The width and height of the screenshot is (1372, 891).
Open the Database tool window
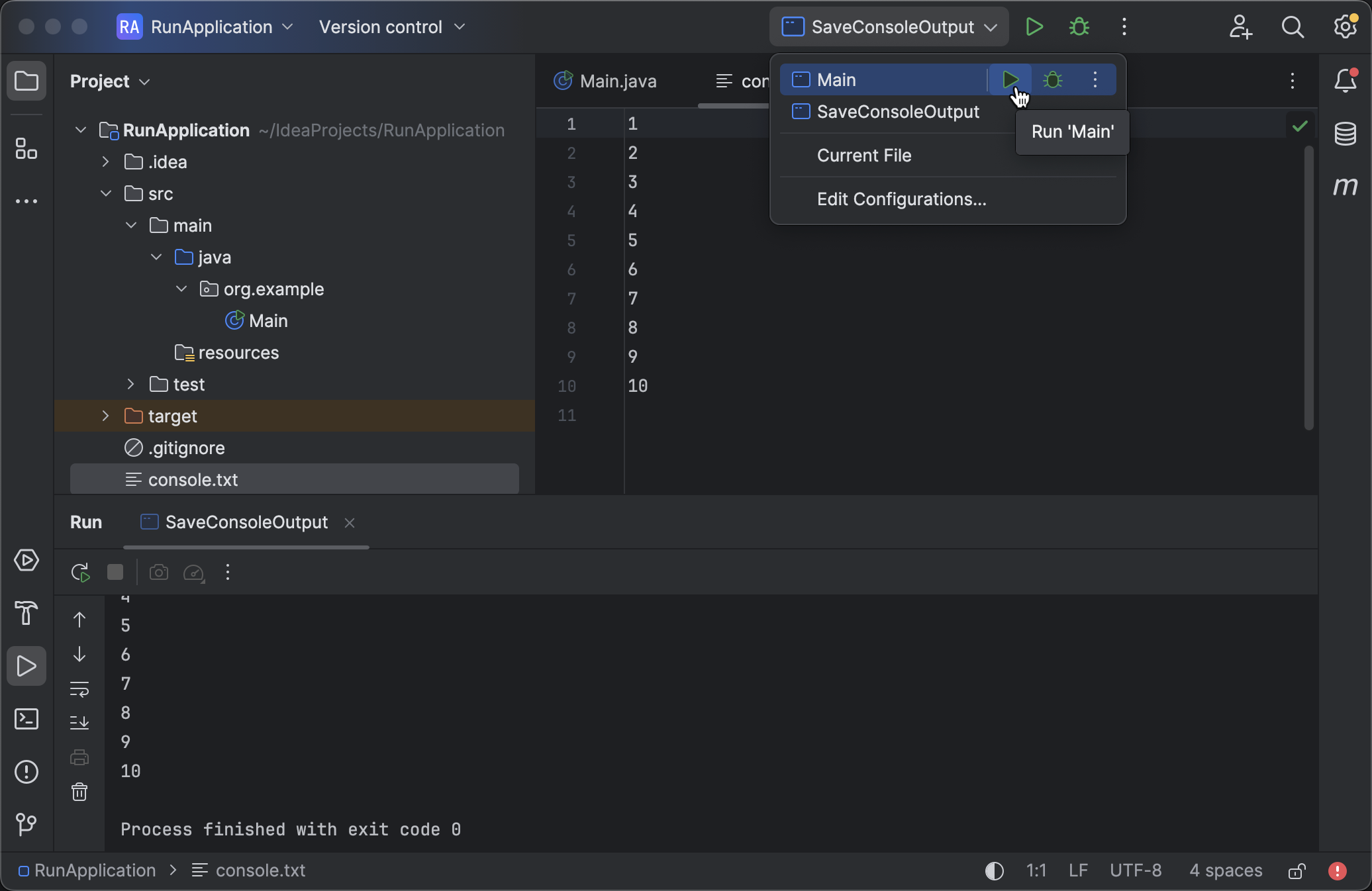point(1345,134)
